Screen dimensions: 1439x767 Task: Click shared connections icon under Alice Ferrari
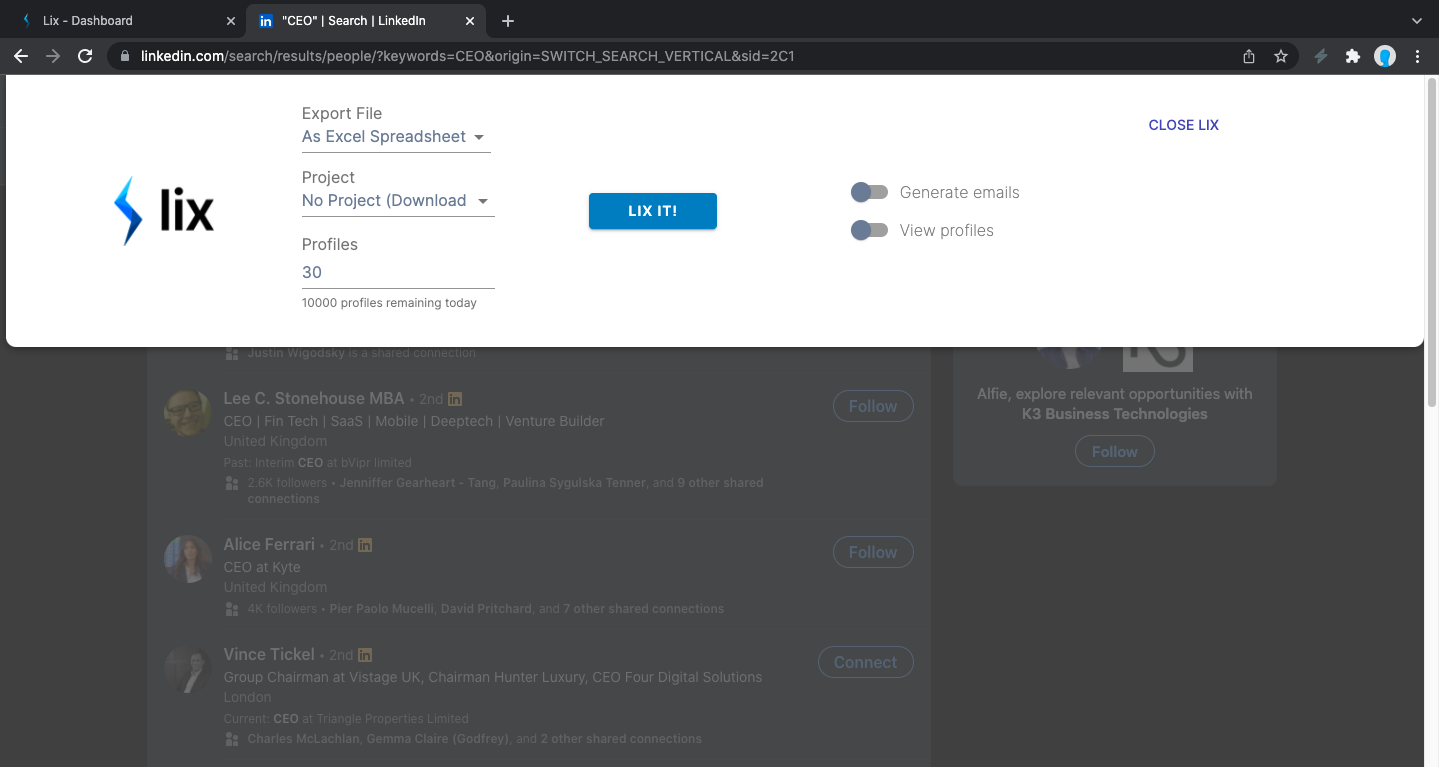point(232,608)
